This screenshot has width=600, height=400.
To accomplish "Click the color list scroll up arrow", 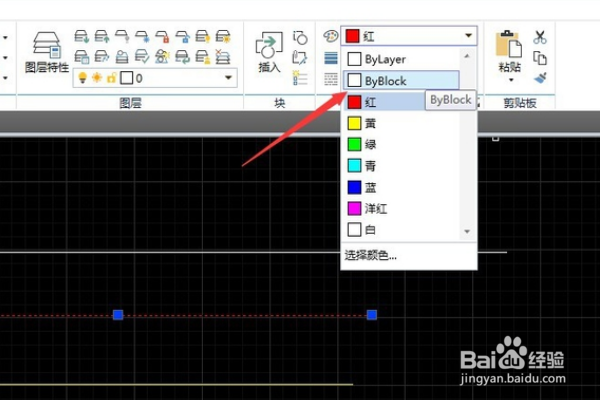I will 467,56.
